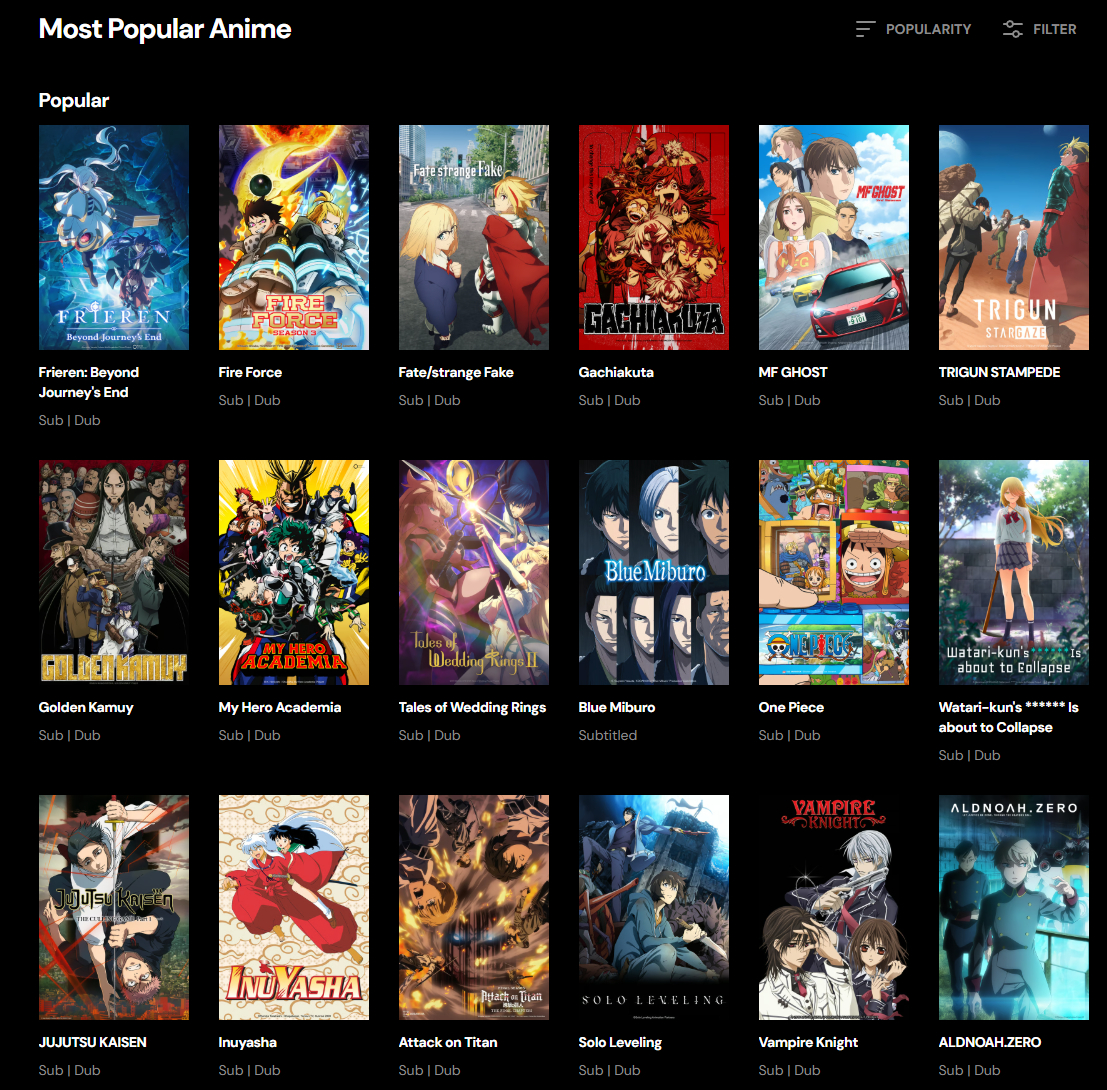Click Sub | Dub under Gachiakuta
The image size is (1107, 1090).
click(x=609, y=400)
